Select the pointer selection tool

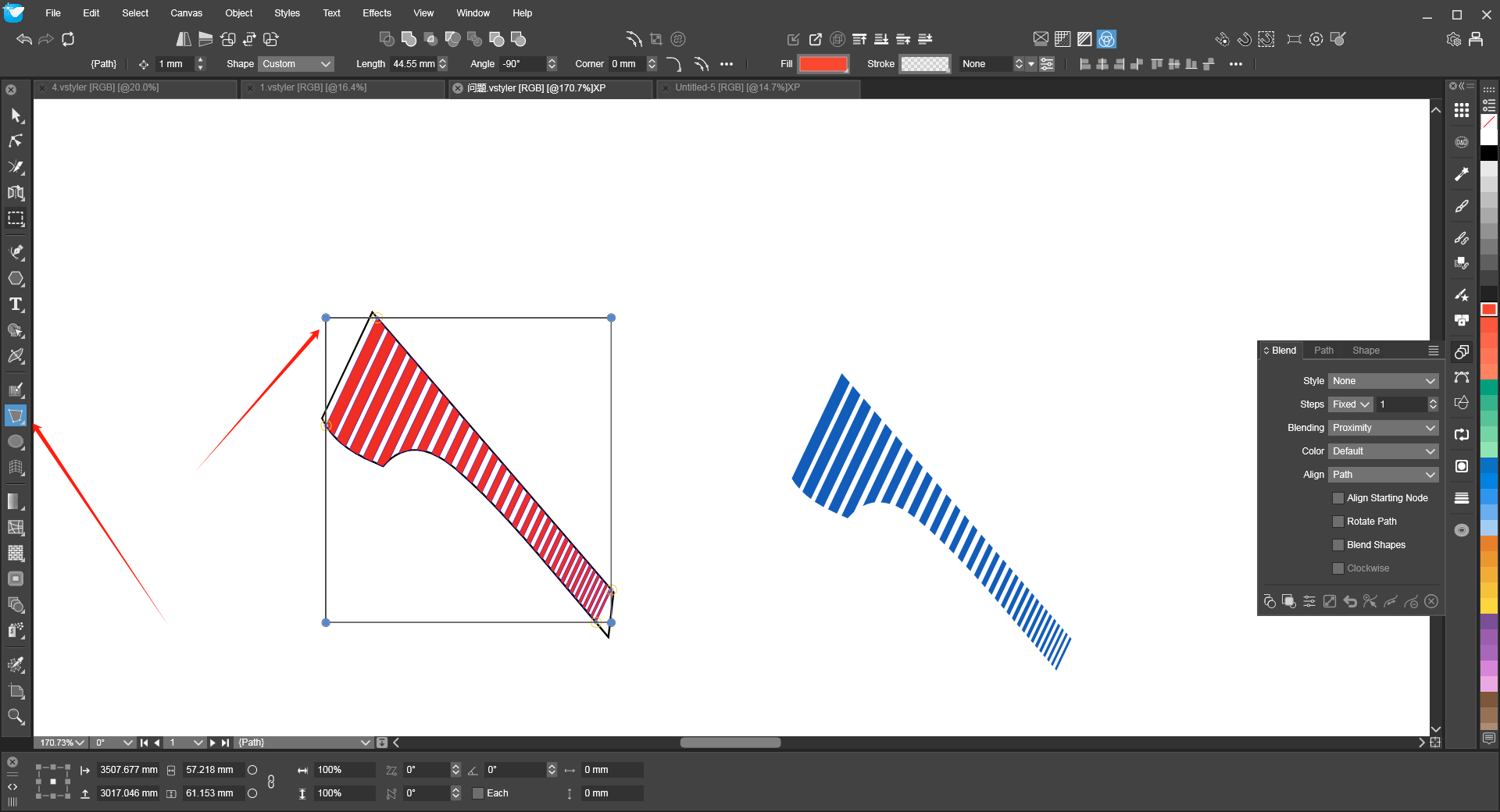(x=16, y=116)
